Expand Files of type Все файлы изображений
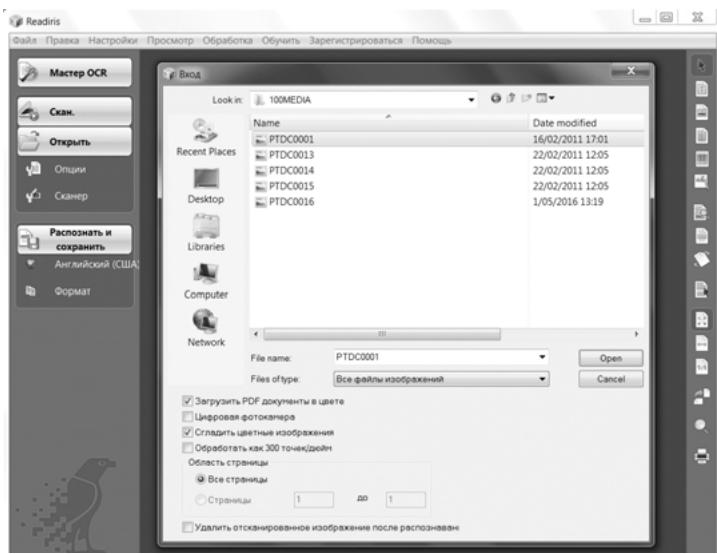This screenshot has width=717, height=554. [542, 379]
